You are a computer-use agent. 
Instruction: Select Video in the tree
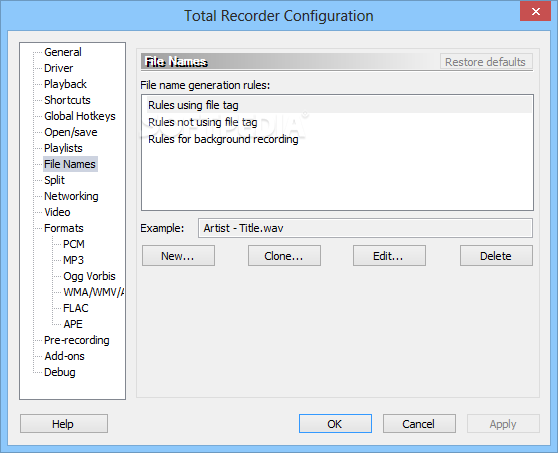pyautogui.click(x=57, y=212)
